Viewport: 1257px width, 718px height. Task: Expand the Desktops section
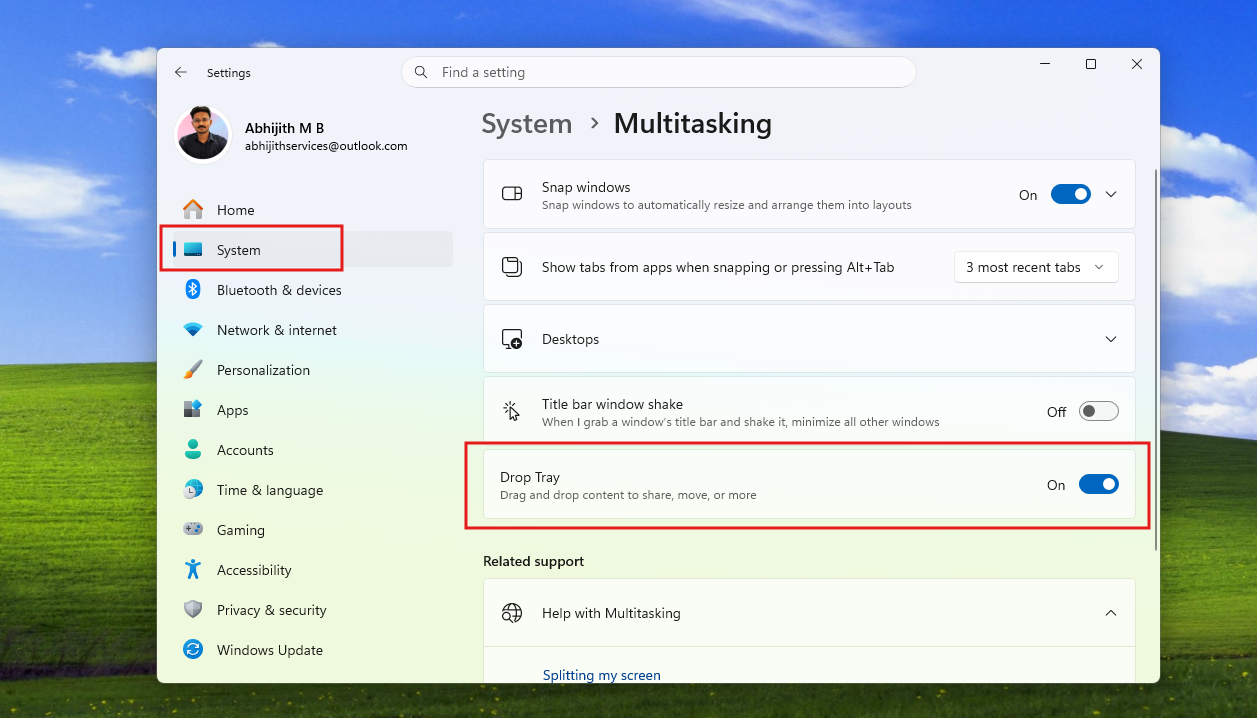pos(1110,339)
